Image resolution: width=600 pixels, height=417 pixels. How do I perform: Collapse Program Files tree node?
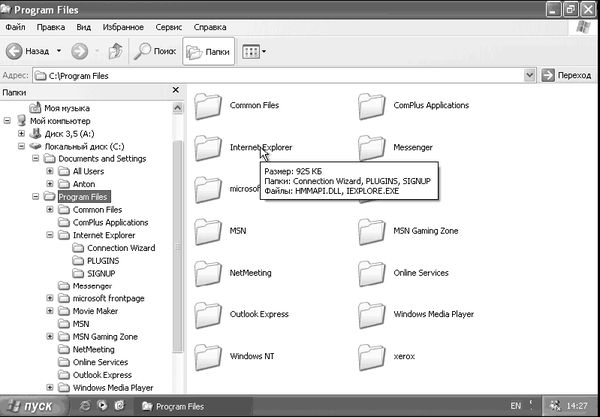click(x=36, y=197)
